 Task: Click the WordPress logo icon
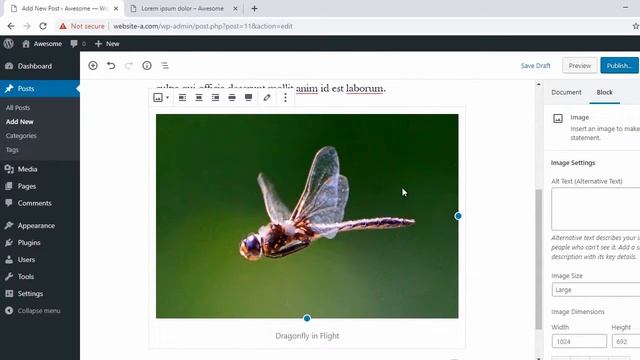pyautogui.click(x=9, y=44)
